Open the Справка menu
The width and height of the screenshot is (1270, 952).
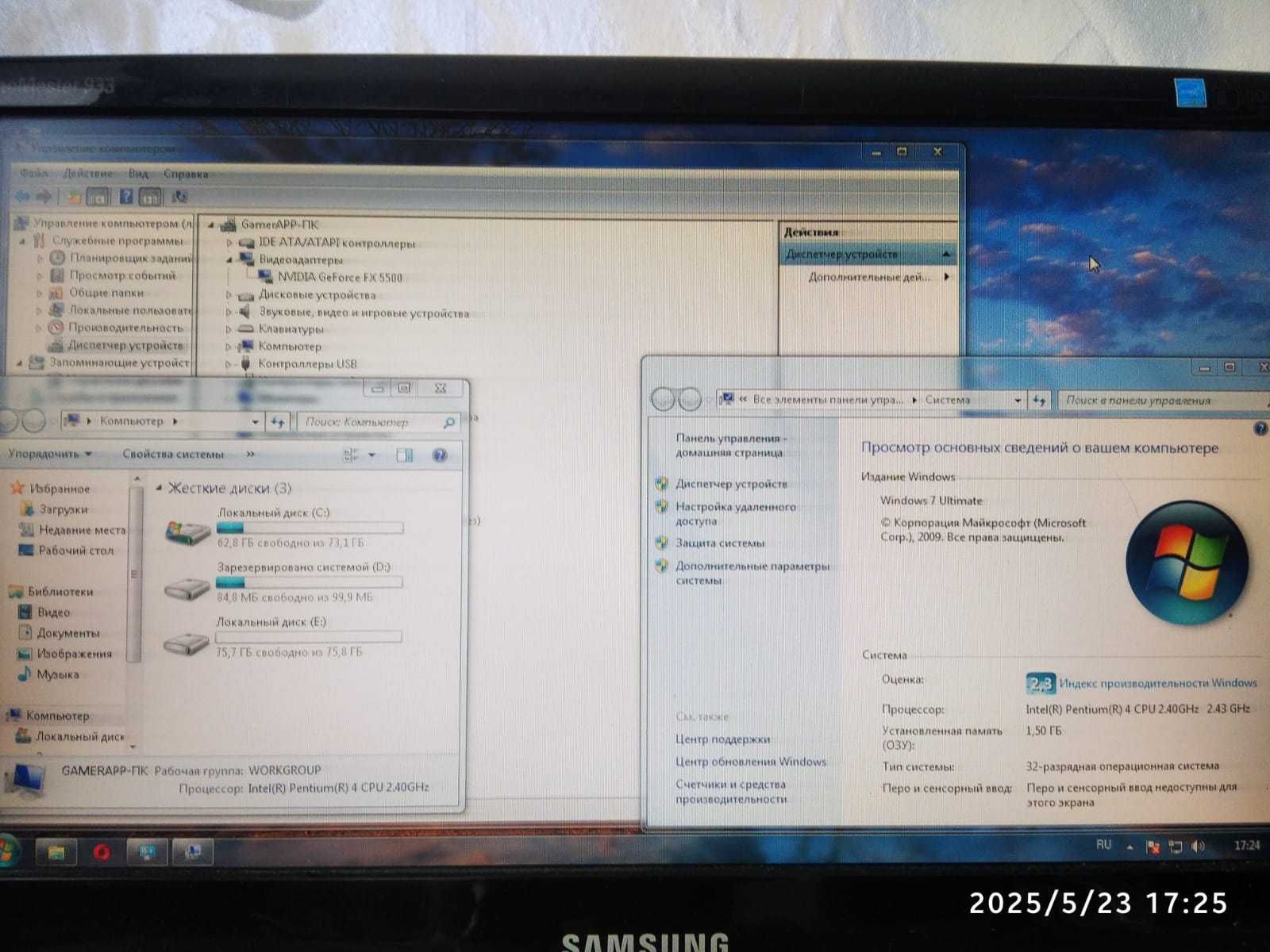click(x=186, y=173)
